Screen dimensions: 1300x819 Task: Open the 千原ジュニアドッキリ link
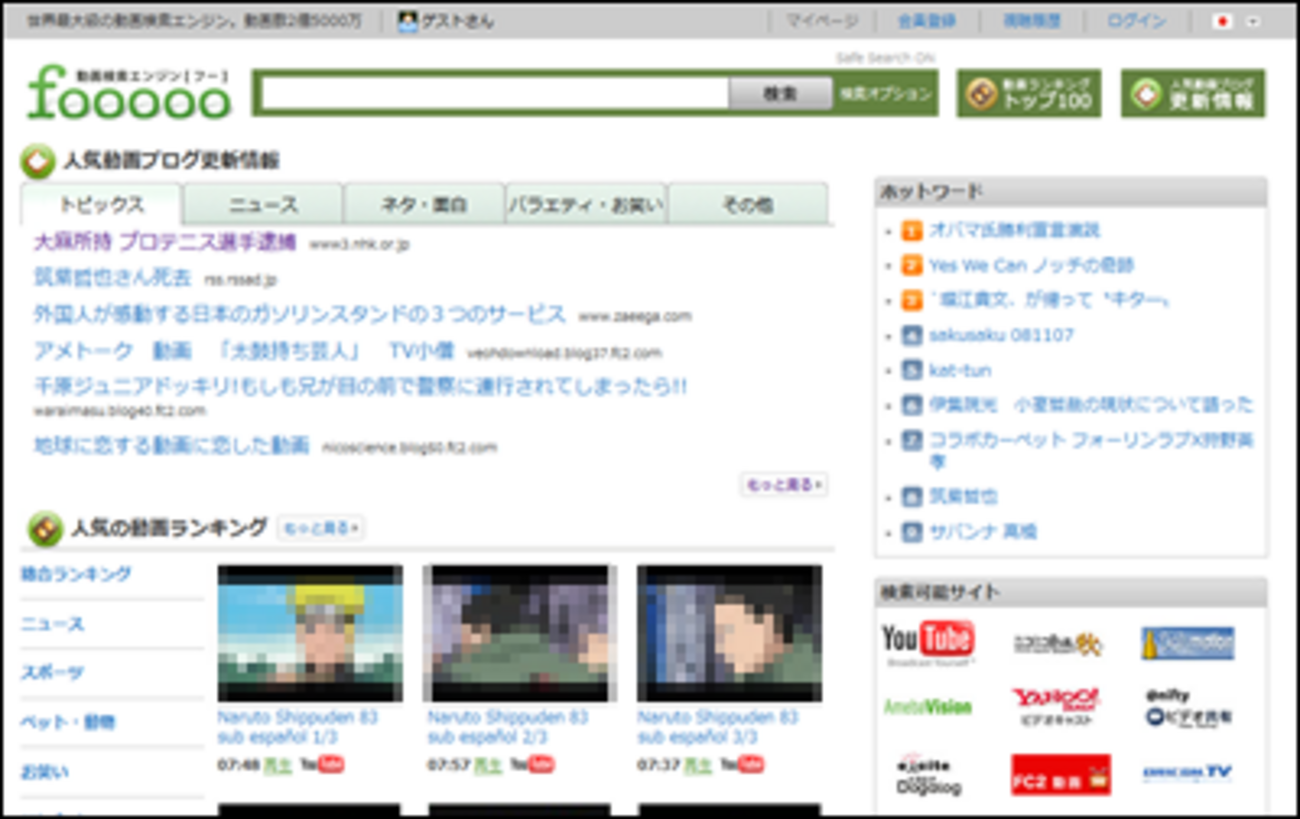click(x=360, y=386)
